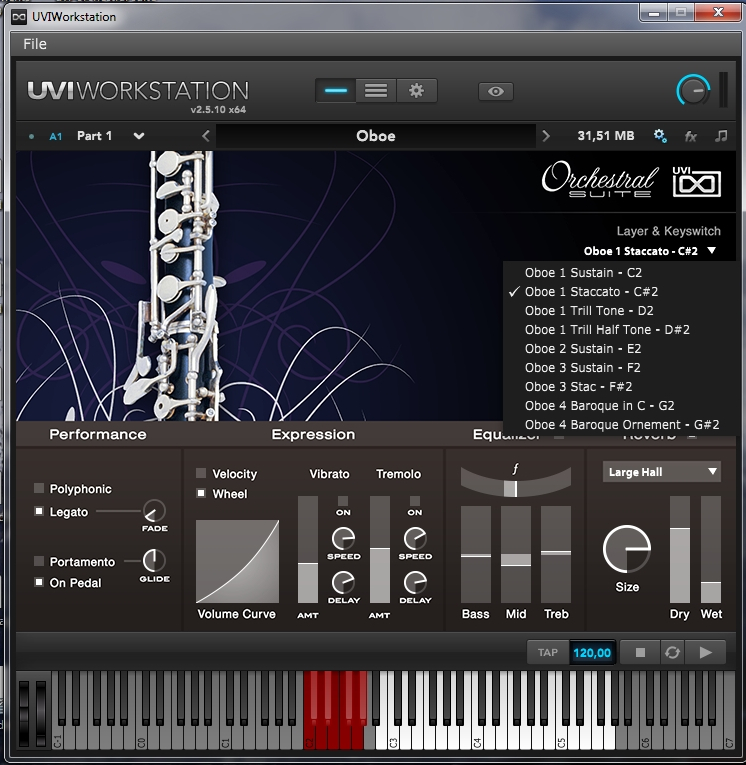Open the File menu

pos(35,44)
